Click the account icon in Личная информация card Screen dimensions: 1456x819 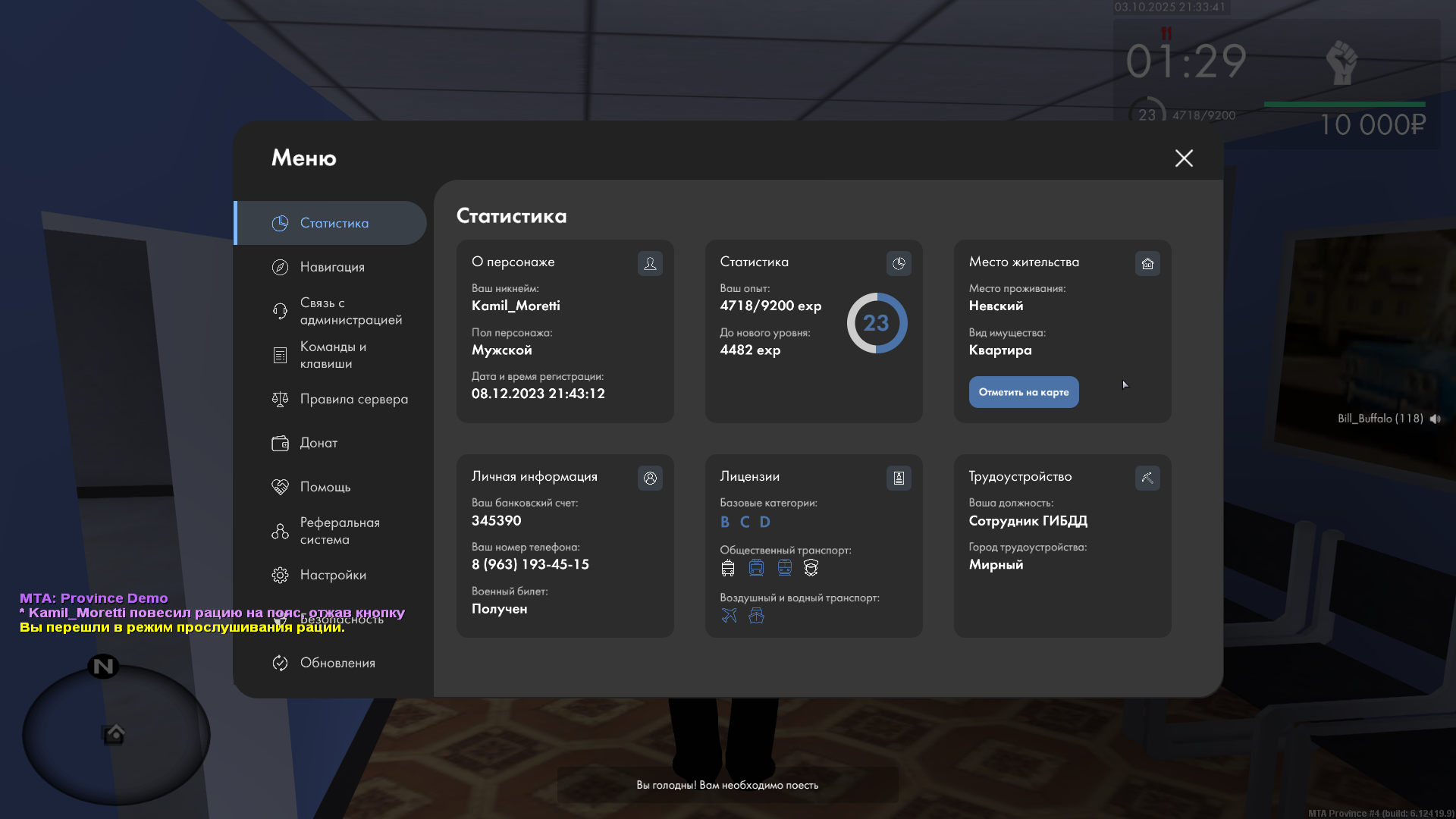pyautogui.click(x=650, y=478)
